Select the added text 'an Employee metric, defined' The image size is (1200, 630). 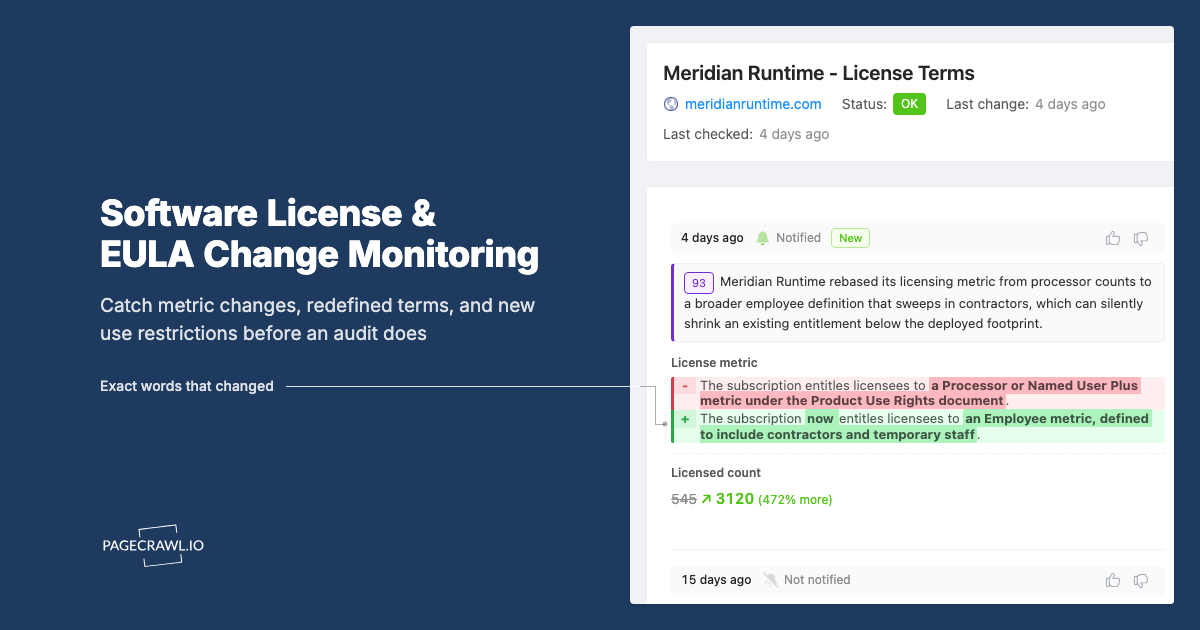point(1057,418)
